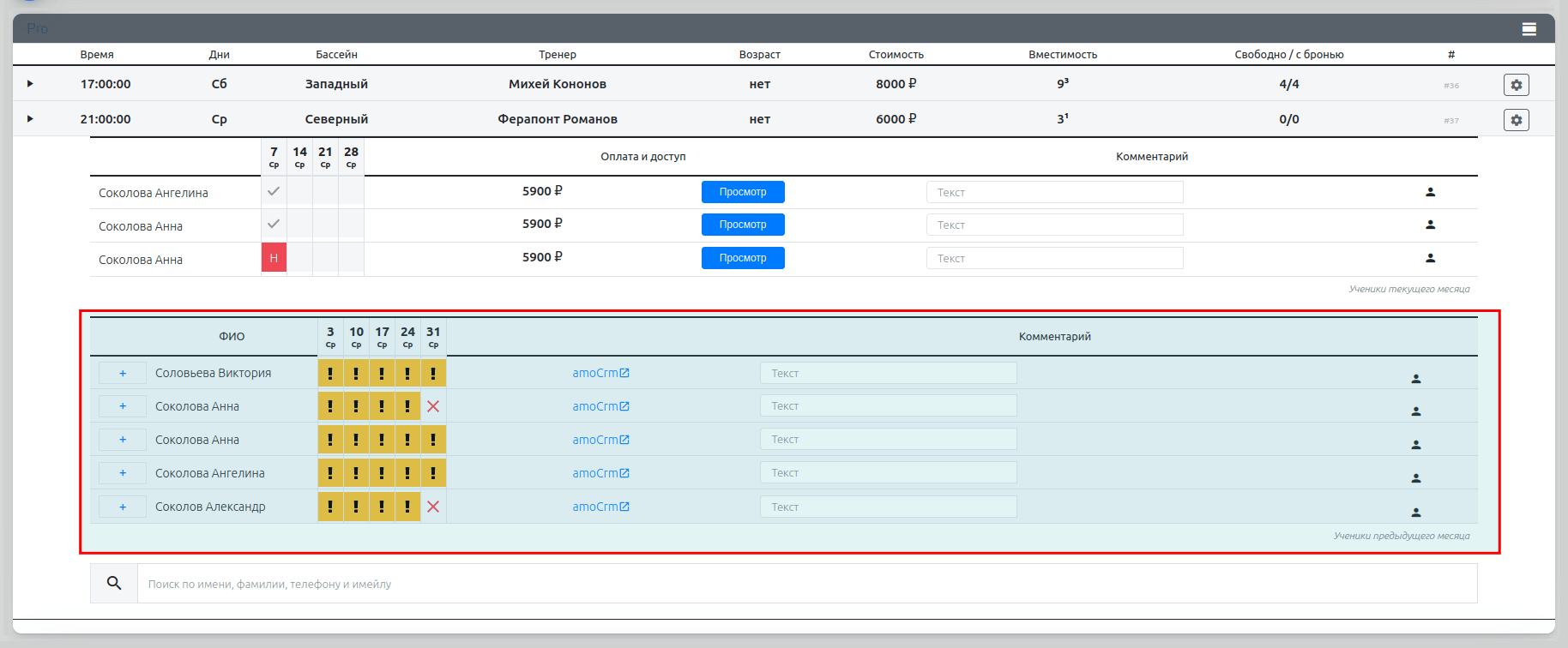1568x648 pixels.
Task: Toggle the red H attendance cell
Action: tap(274, 258)
